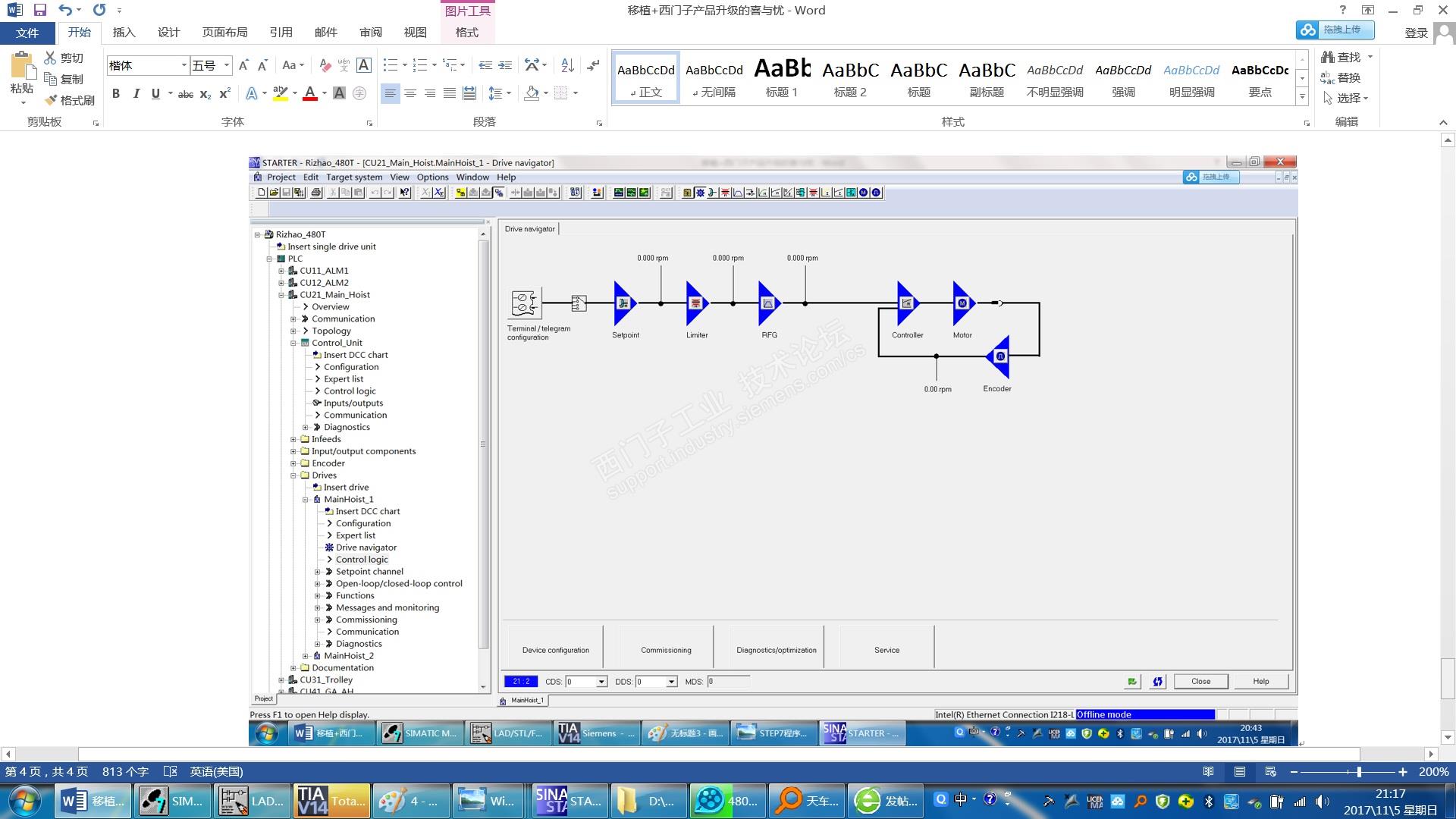Open the font size dropdown

pos(226,65)
